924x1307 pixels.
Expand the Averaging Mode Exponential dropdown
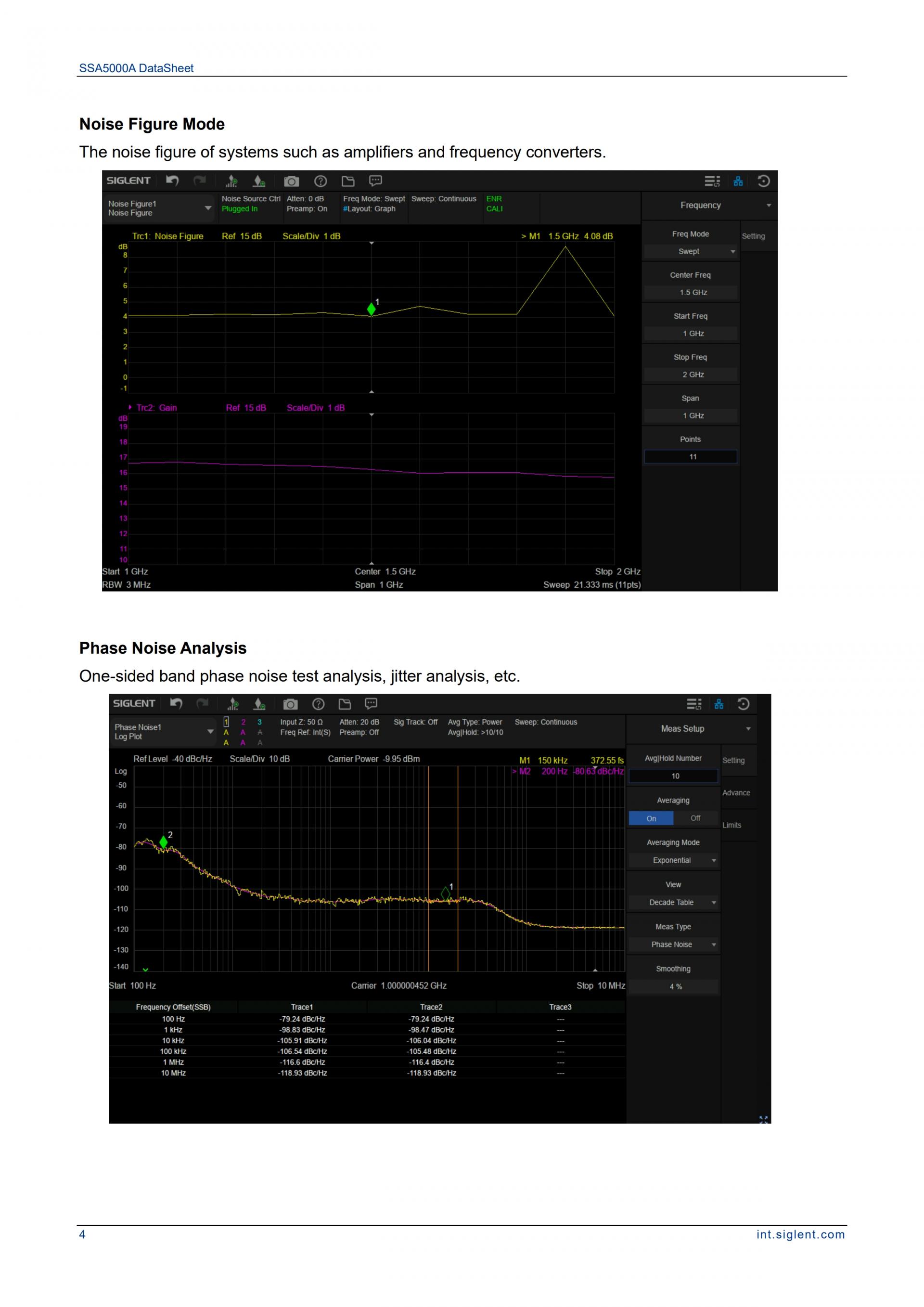[673, 860]
